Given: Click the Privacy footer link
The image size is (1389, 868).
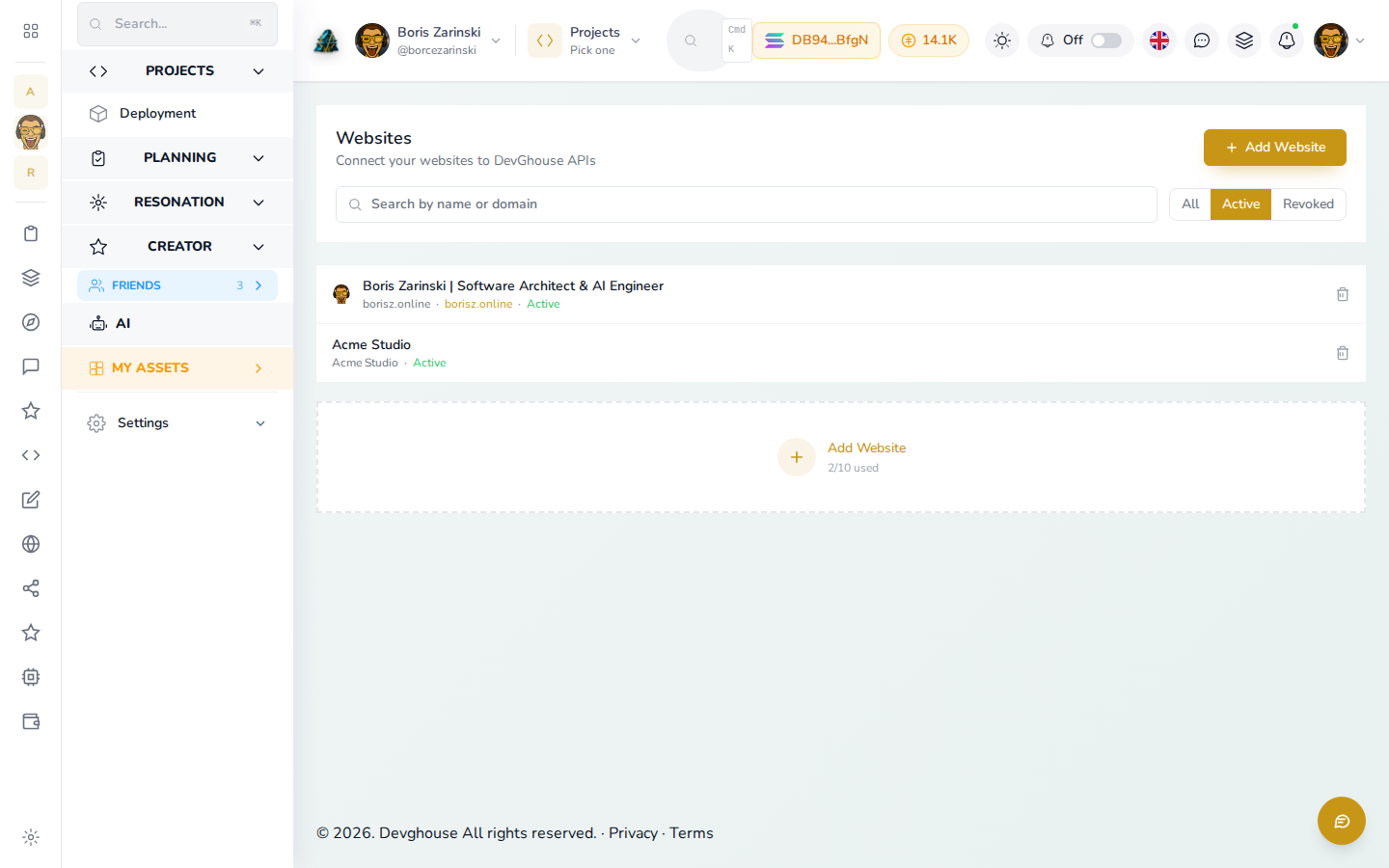Looking at the screenshot, I should (633, 833).
